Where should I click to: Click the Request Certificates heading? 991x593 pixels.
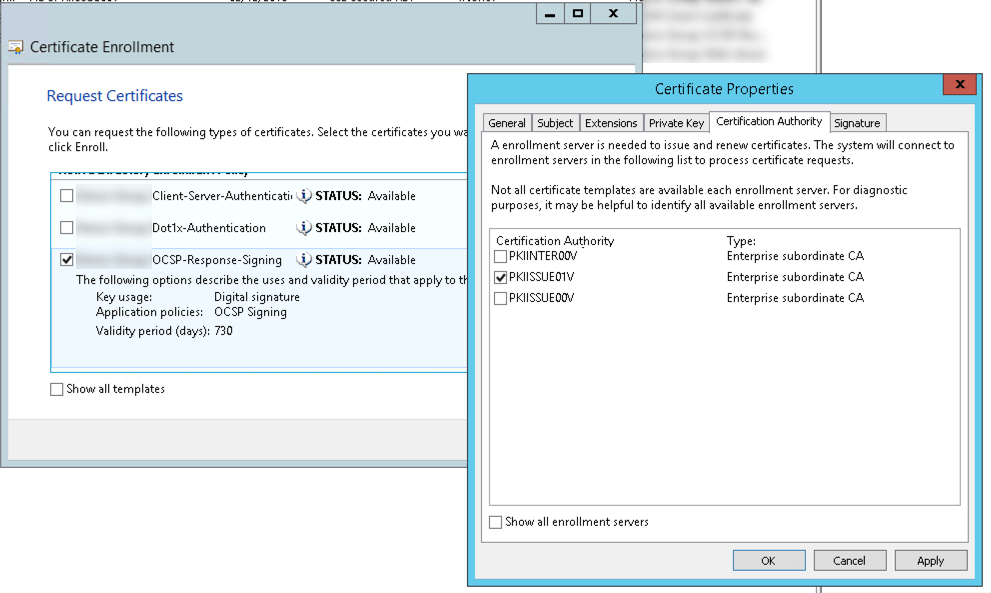click(x=114, y=95)
